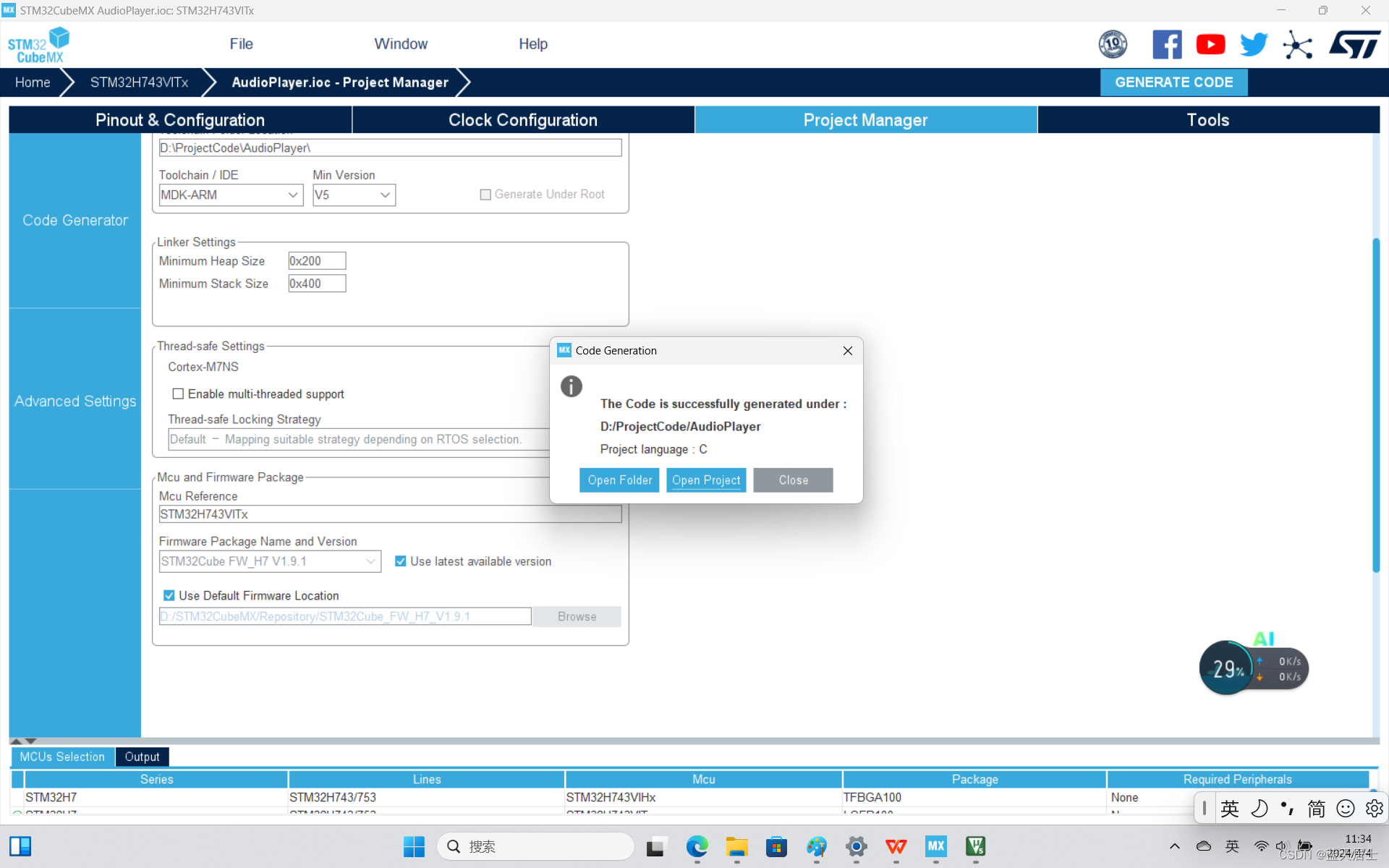Screen dimensions: 1389x868
Task: Click the STM32CubeMX taskbar icon
Action: [x=935, y=846]
